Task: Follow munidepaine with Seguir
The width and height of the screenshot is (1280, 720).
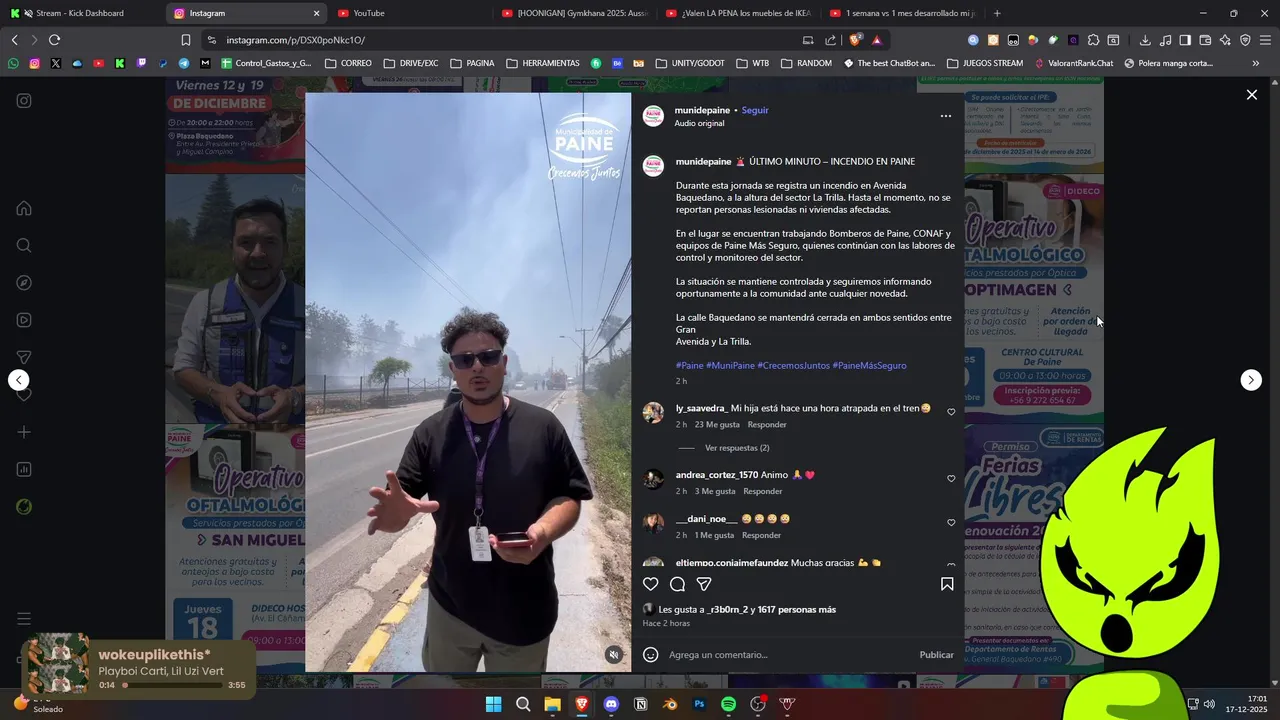Action: 755,110
